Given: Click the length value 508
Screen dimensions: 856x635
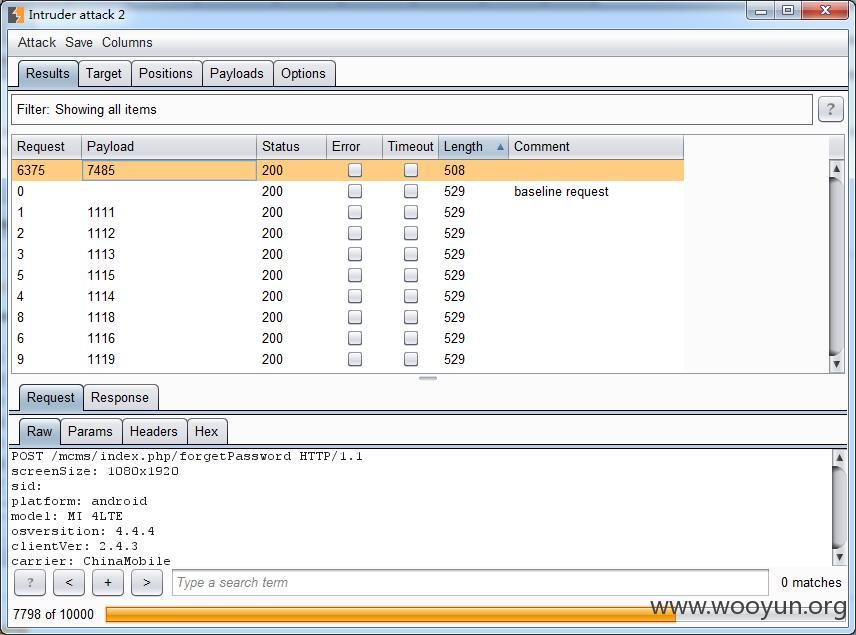Looking at the screenshot, I should point(454,170).
